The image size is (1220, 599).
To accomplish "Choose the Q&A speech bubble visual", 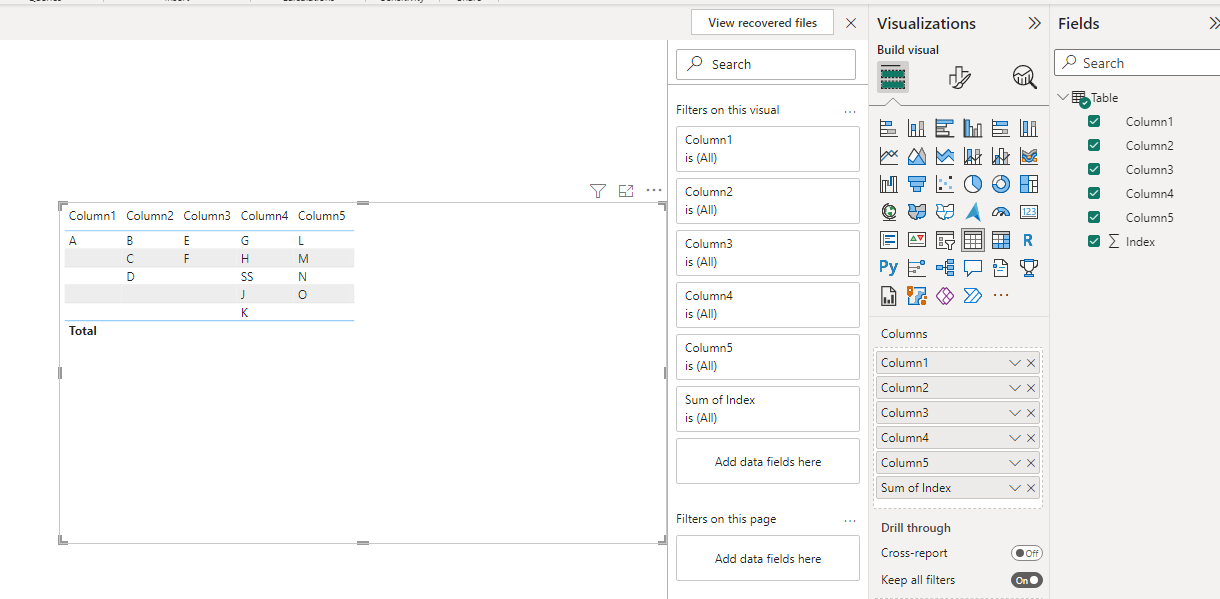I will pyautogui.click(x=973, y=268).
